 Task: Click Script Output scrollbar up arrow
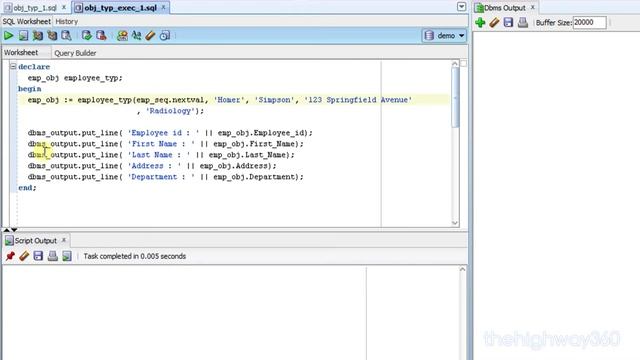click(462, 269)
